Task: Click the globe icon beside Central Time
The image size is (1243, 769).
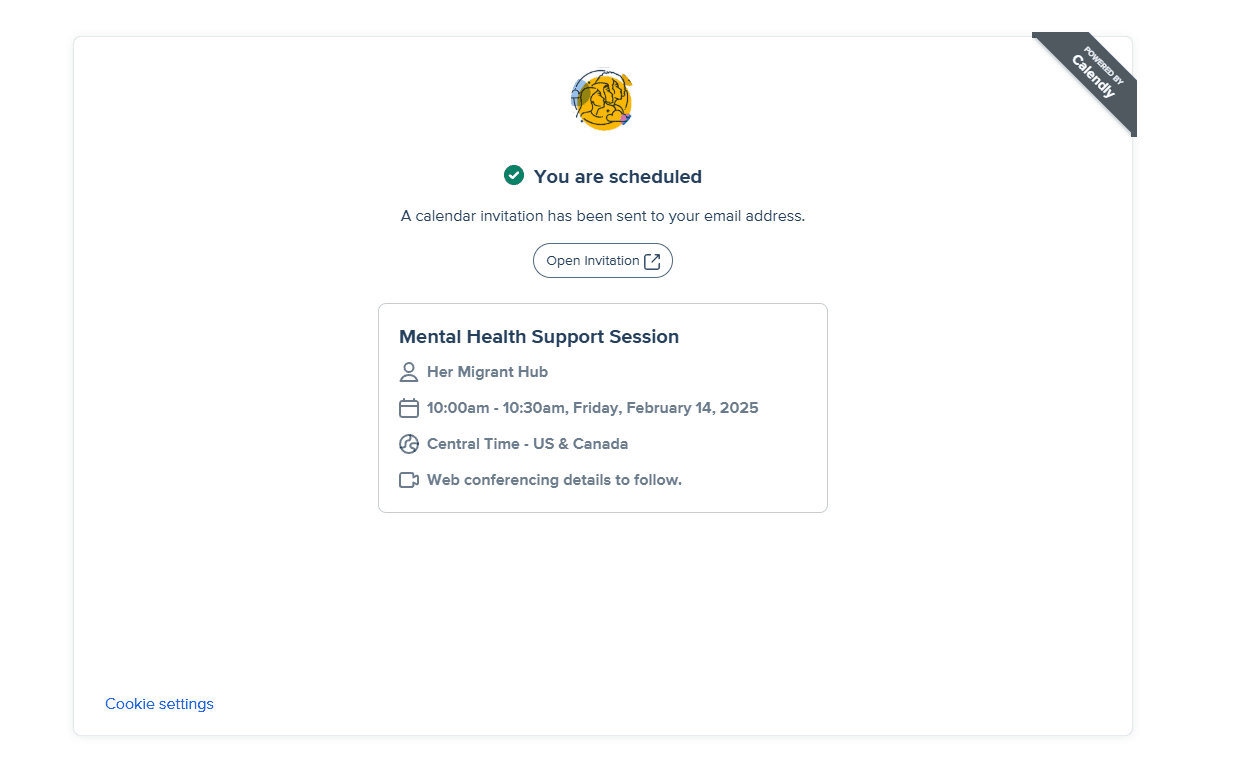Action: [x=408, y=444]
